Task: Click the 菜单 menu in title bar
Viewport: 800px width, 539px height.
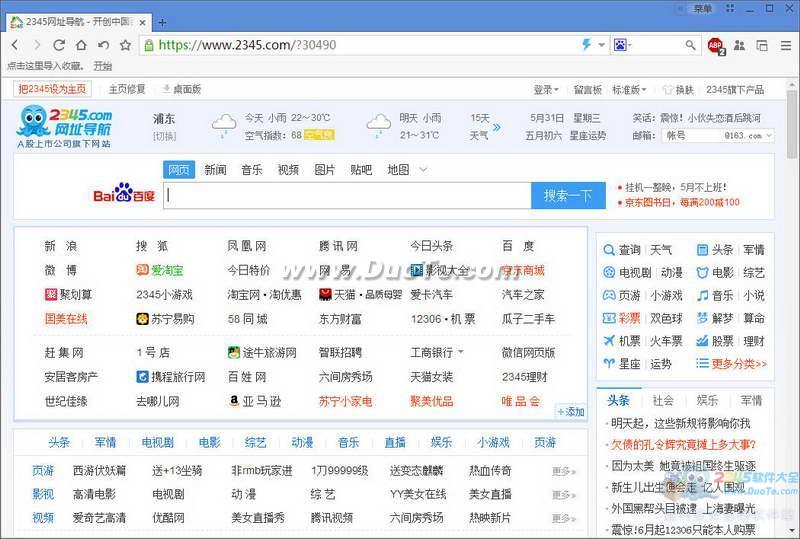Action: (x=703, y=8)
